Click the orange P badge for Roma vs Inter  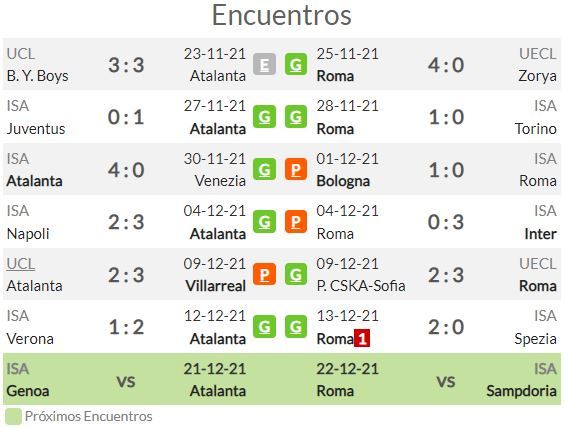pyautogui.click(x=296, y=222)
